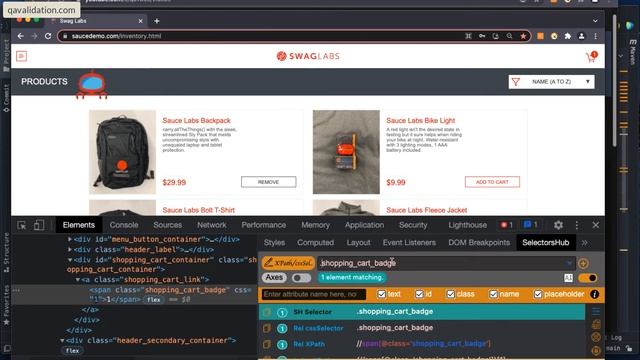Collapse the shopping_cart_container div node
This screenshot has height=360, width=640.
pos(70,260)
